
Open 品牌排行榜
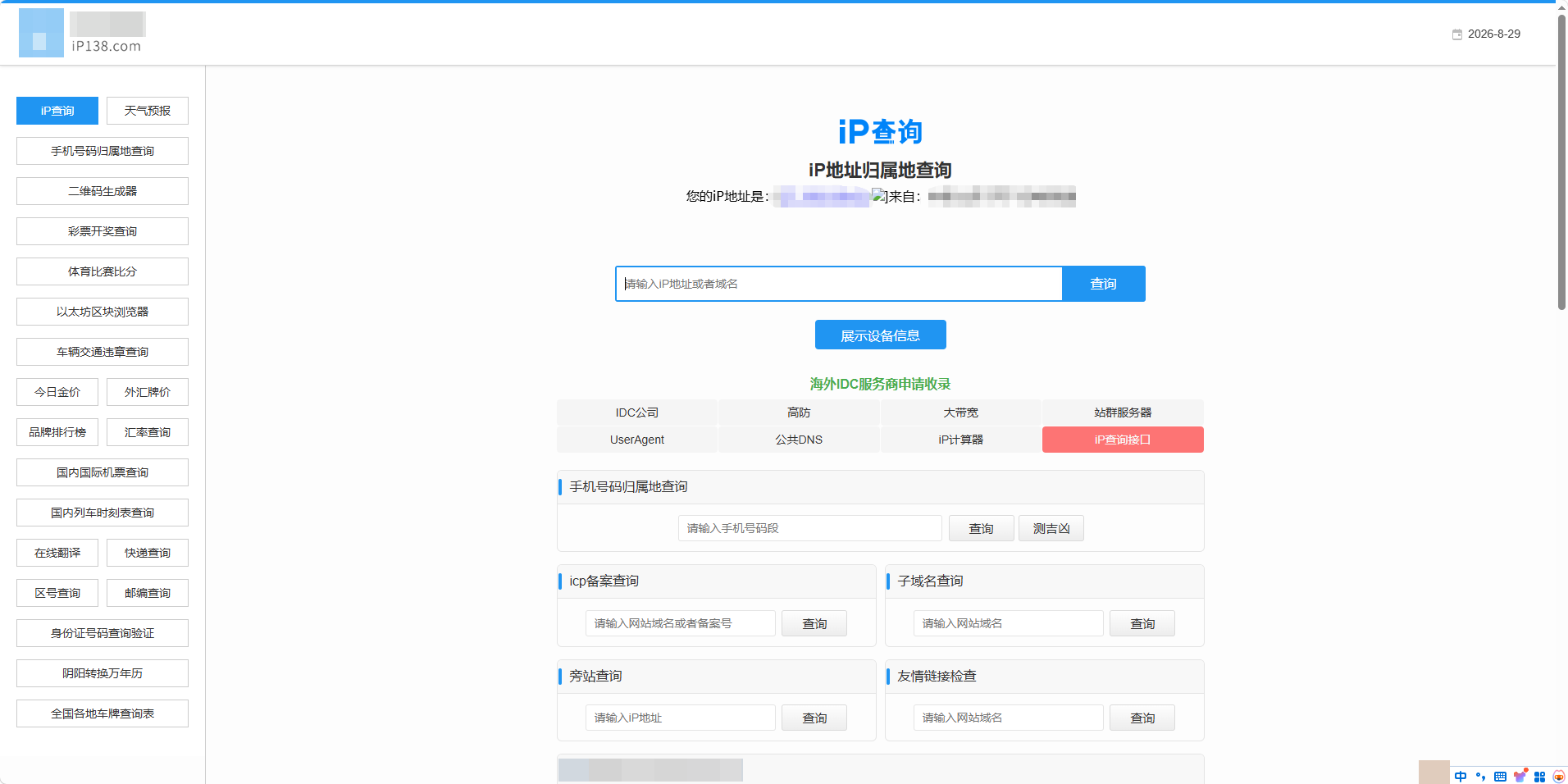[57, 432]
